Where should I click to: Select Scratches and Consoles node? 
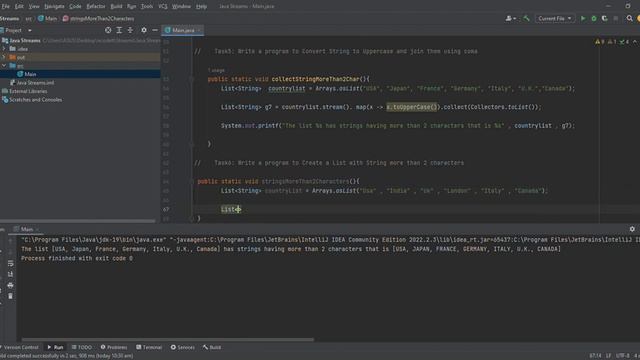[x=32, y=100]
